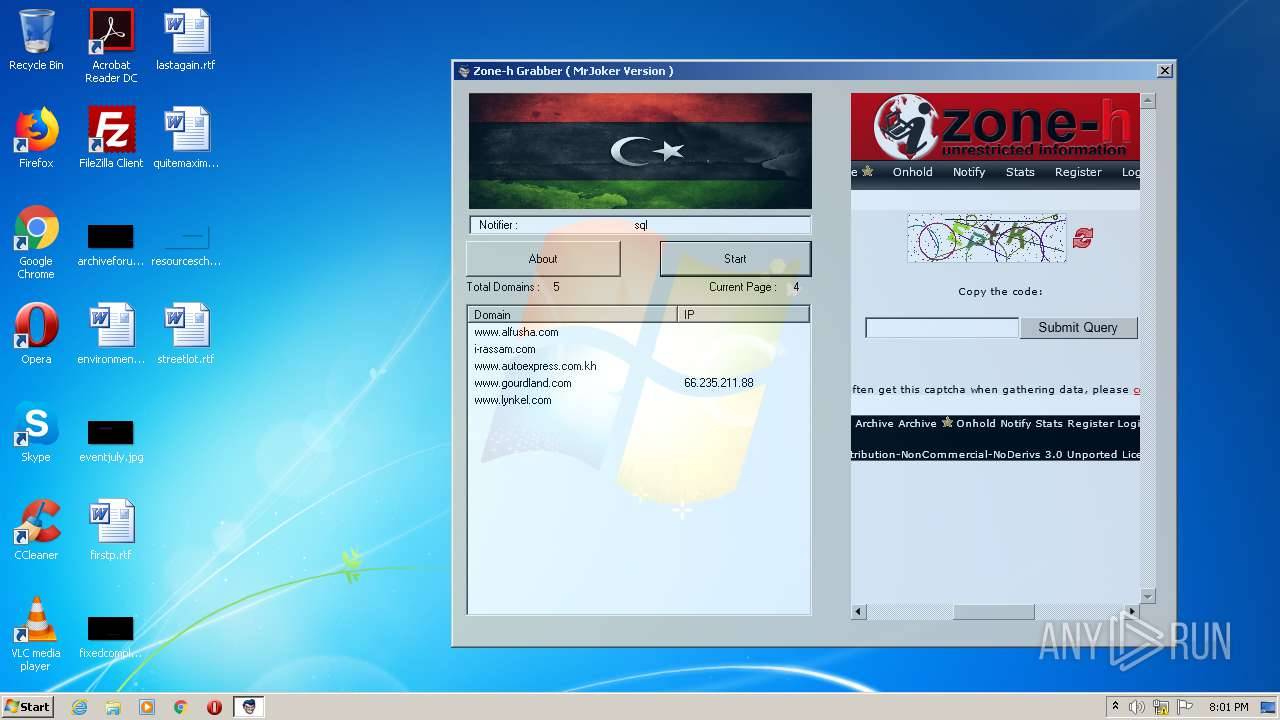The image size is (1280, 720).
Task: Click the zone-h logo banner
Action: click(x=995, y=127)
